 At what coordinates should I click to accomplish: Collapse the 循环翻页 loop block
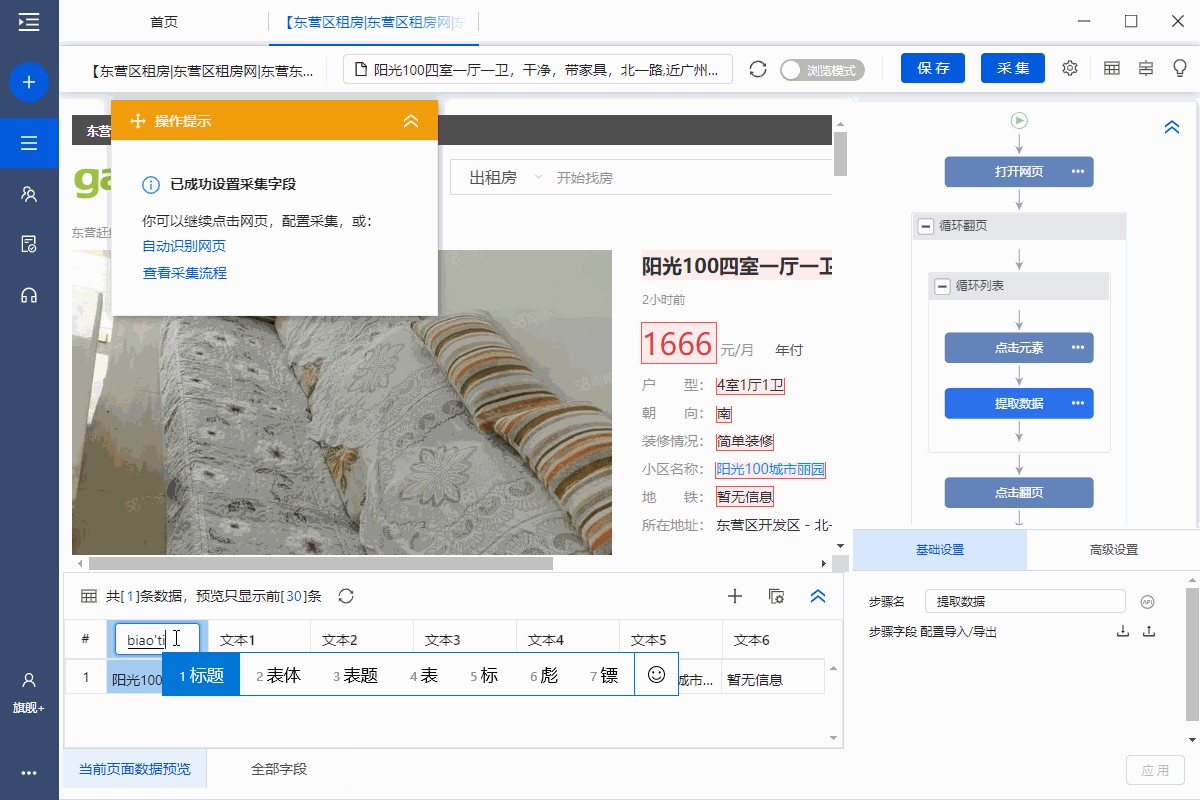(x=925, y=227)
